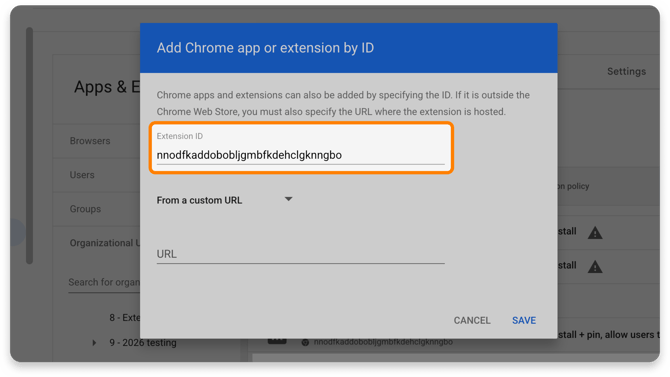670x377 pixels.
Task: Click the Apps & E… page heading
Action: point(107,87)
